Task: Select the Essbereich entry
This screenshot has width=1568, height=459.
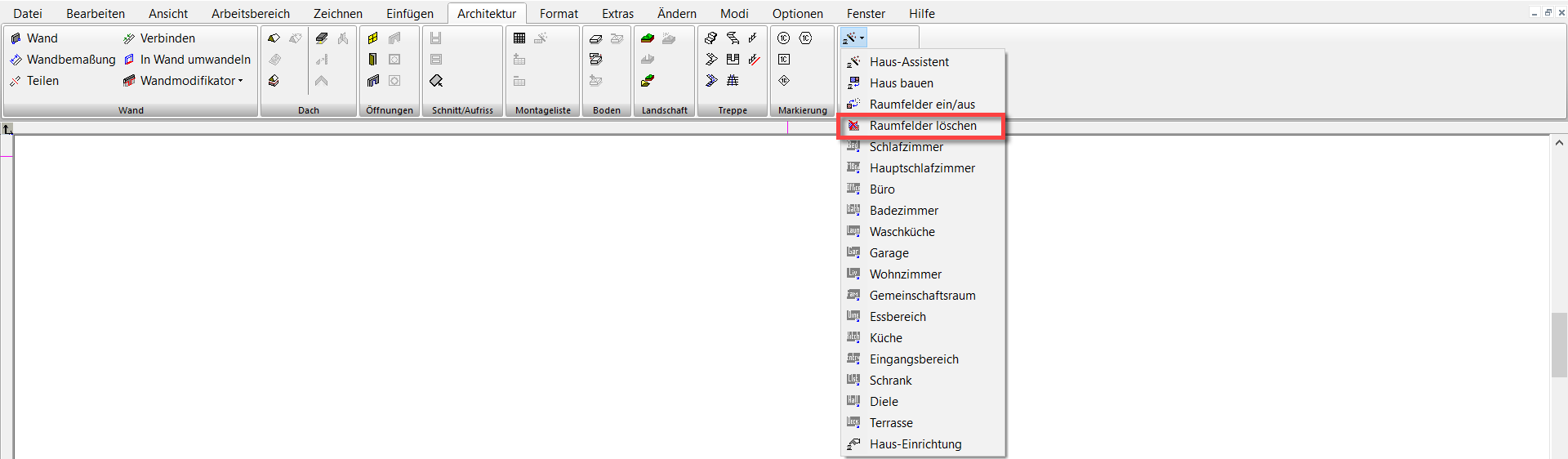Action: point(923,317)
